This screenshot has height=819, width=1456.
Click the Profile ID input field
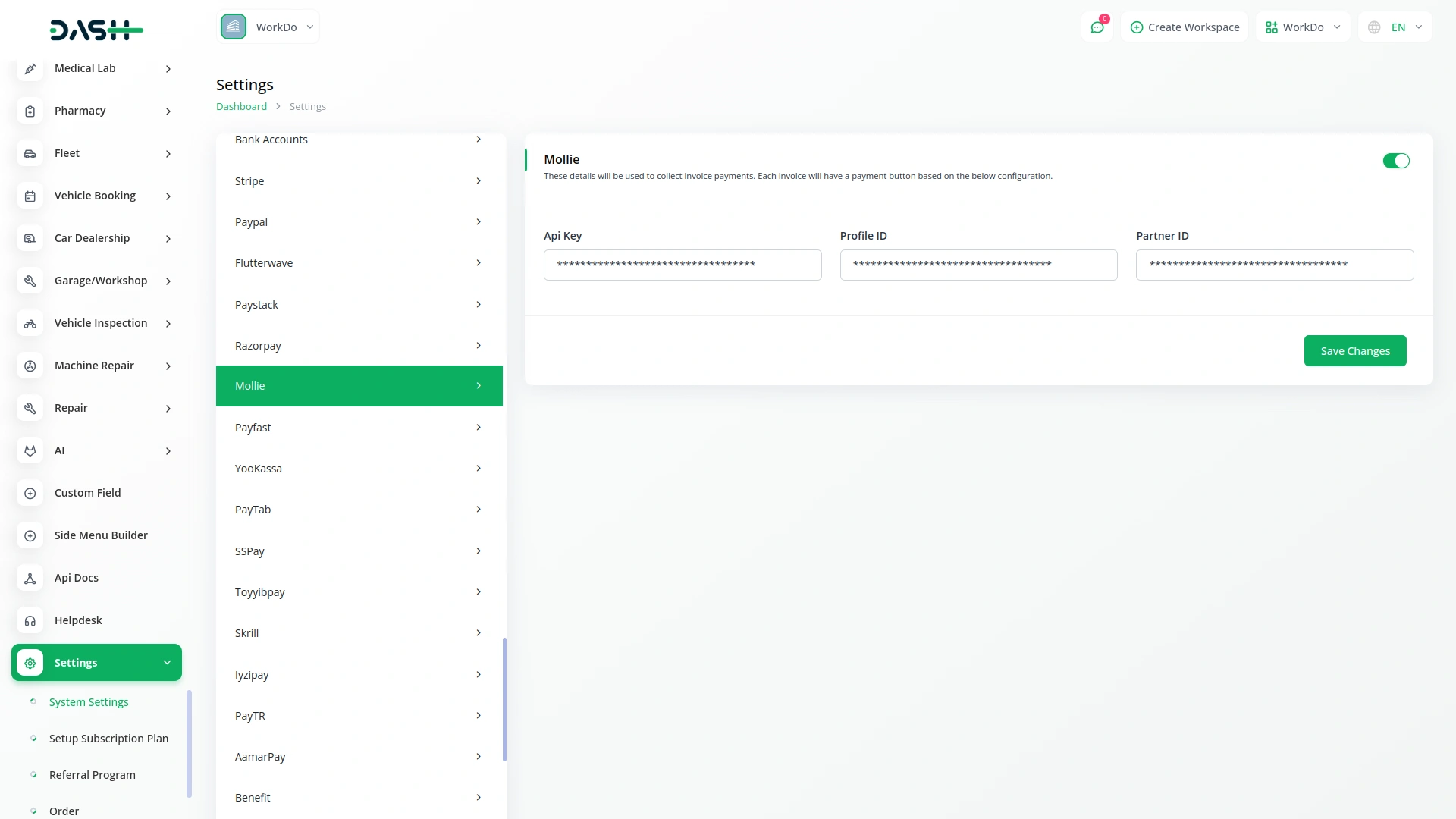[x=978, y=265]
